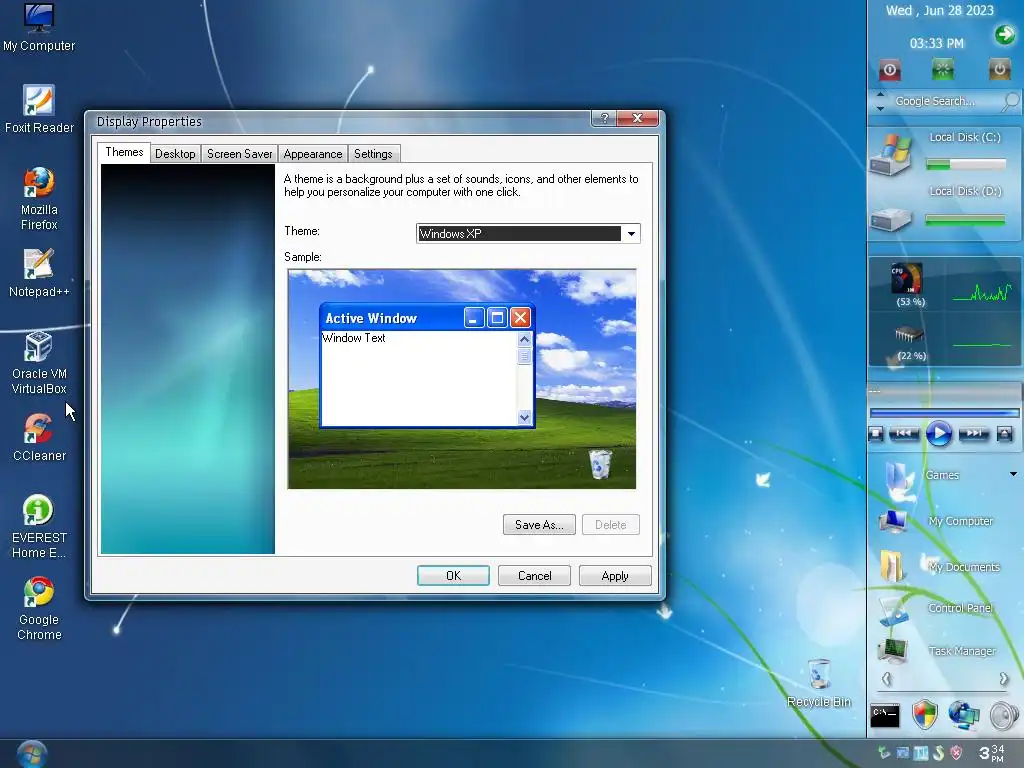Play media in sidebar player
1024x768 pixels.
(x=938, y=433)
